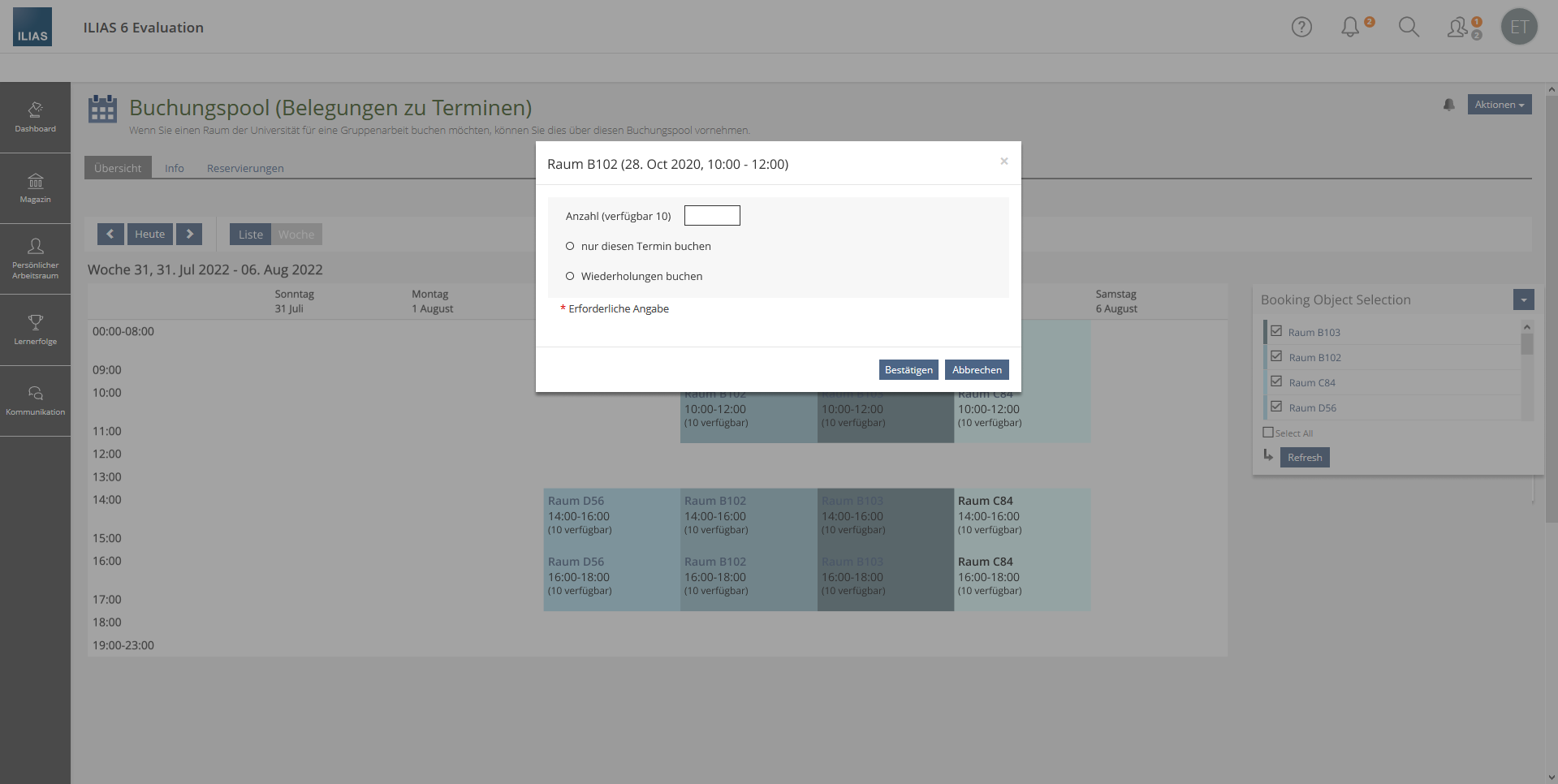Open the Aktionen dropdown

[x=1499, y=105]
